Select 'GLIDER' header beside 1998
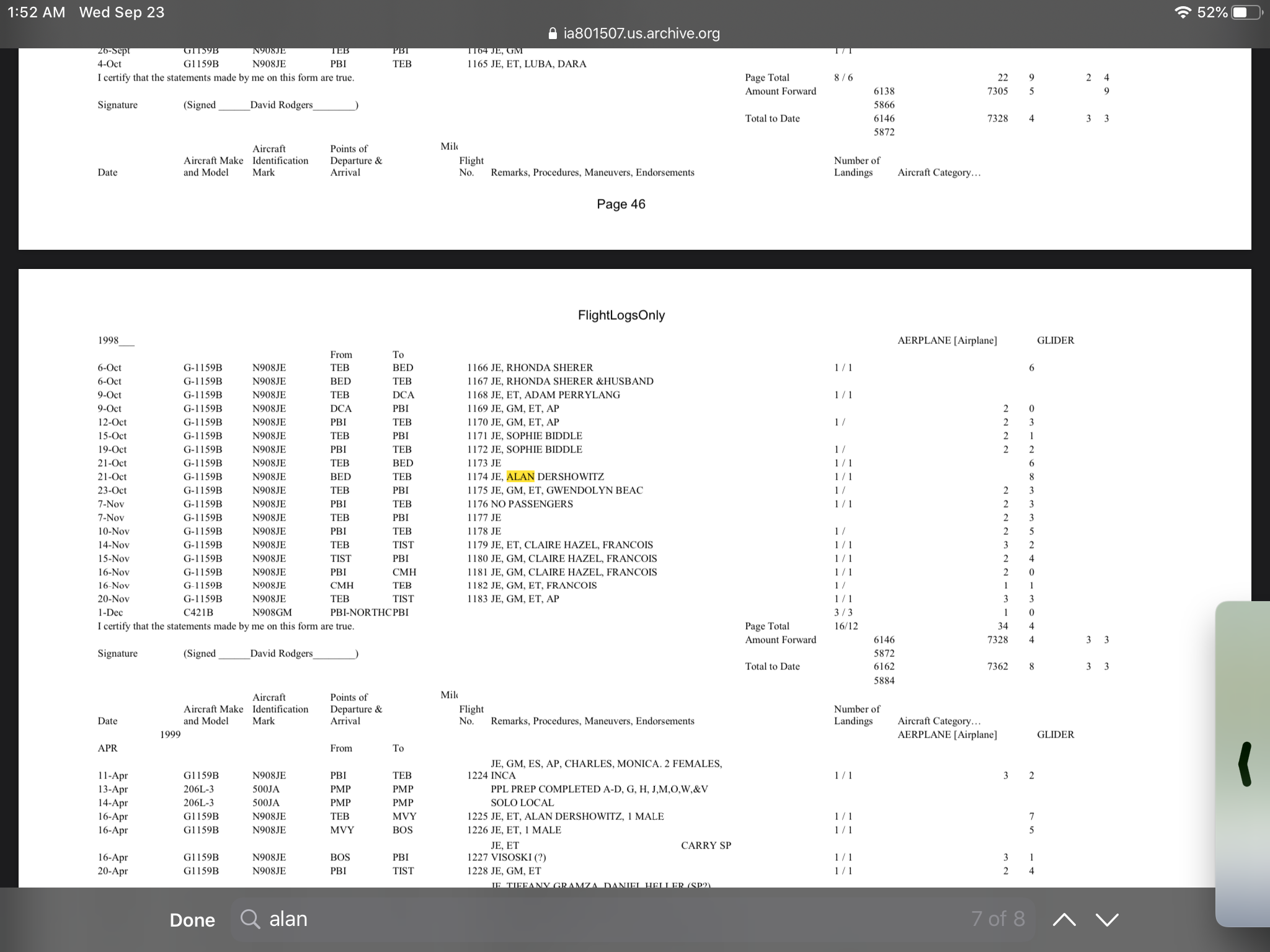Screen dimensions: 1270x952 point(1055,340)
